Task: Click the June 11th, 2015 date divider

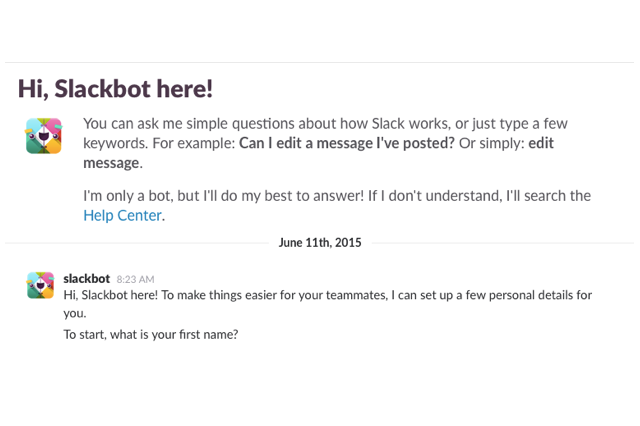Action: point(320,243)
